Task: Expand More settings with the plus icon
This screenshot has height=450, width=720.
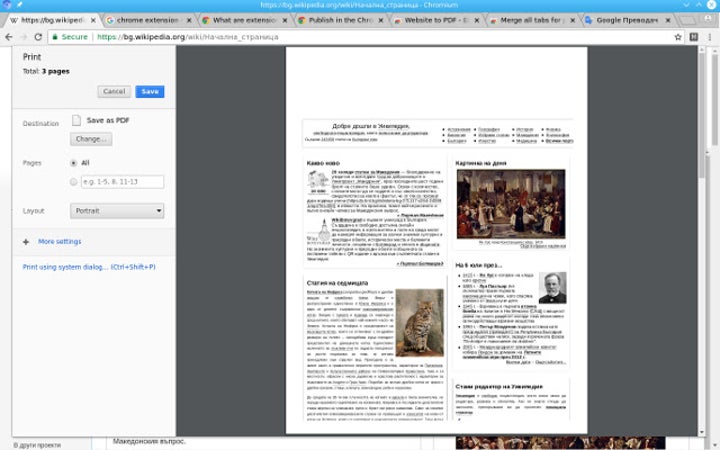Action: 26,242
